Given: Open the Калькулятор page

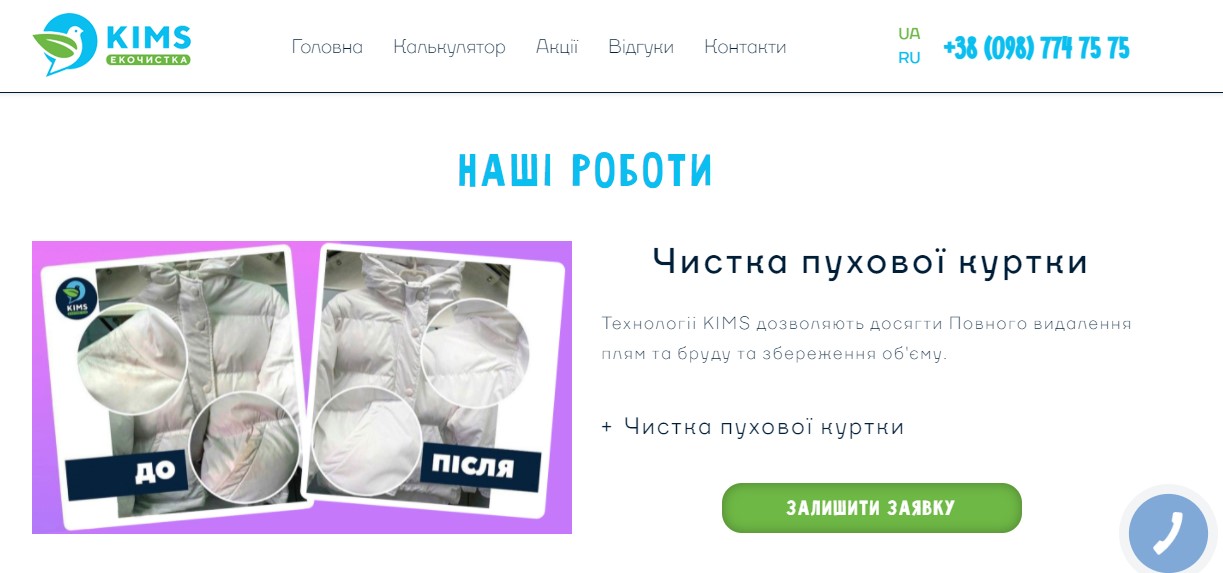Looking at the screenshot, I should coord(449,47).
